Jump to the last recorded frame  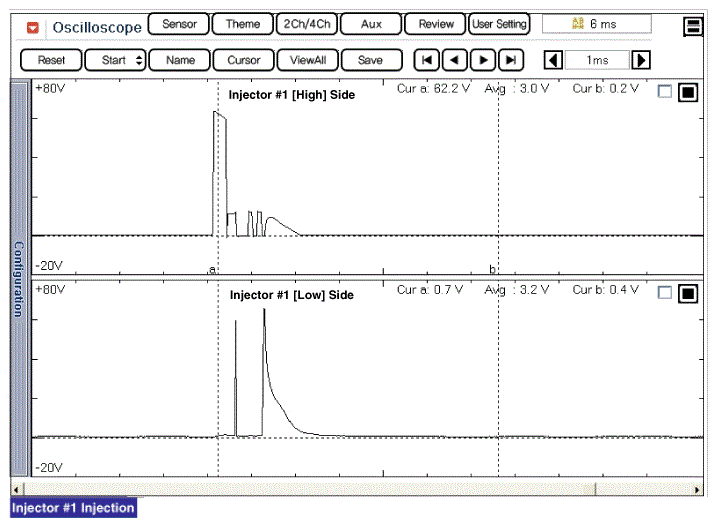[511, 60]
